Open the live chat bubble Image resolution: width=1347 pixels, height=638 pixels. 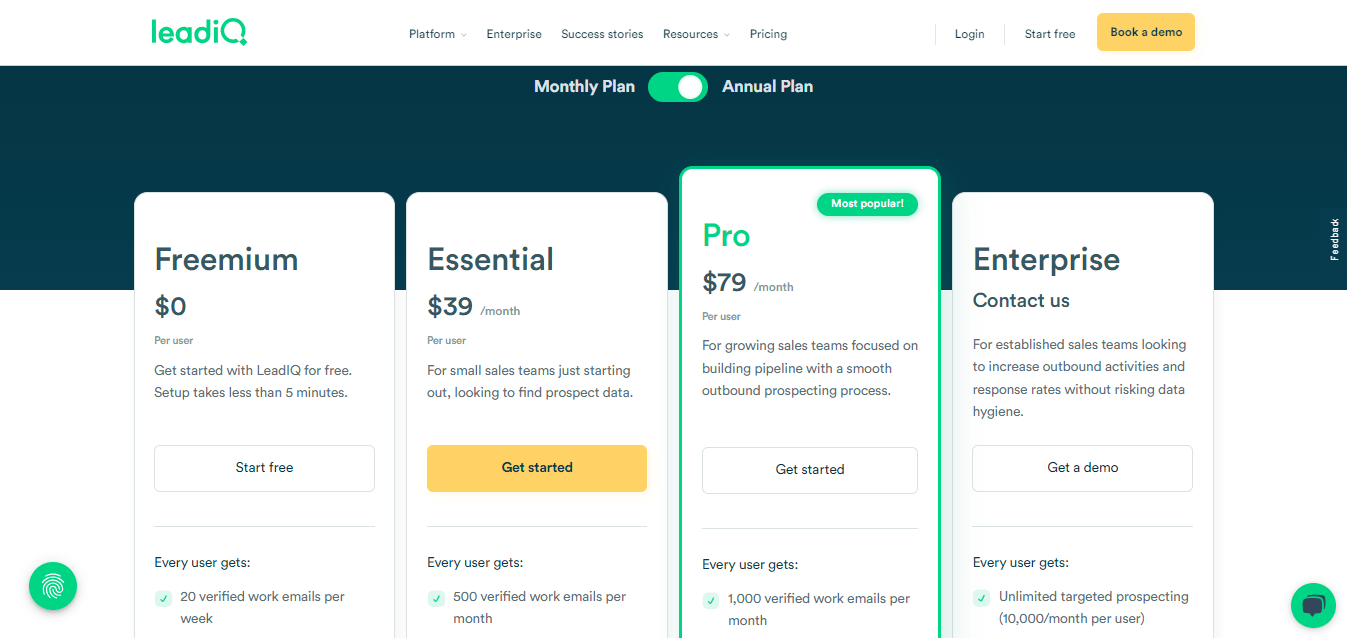[x=1313, y=605]
